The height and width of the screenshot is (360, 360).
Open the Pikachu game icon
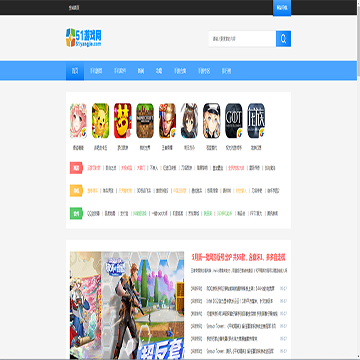tap(100, 121)
